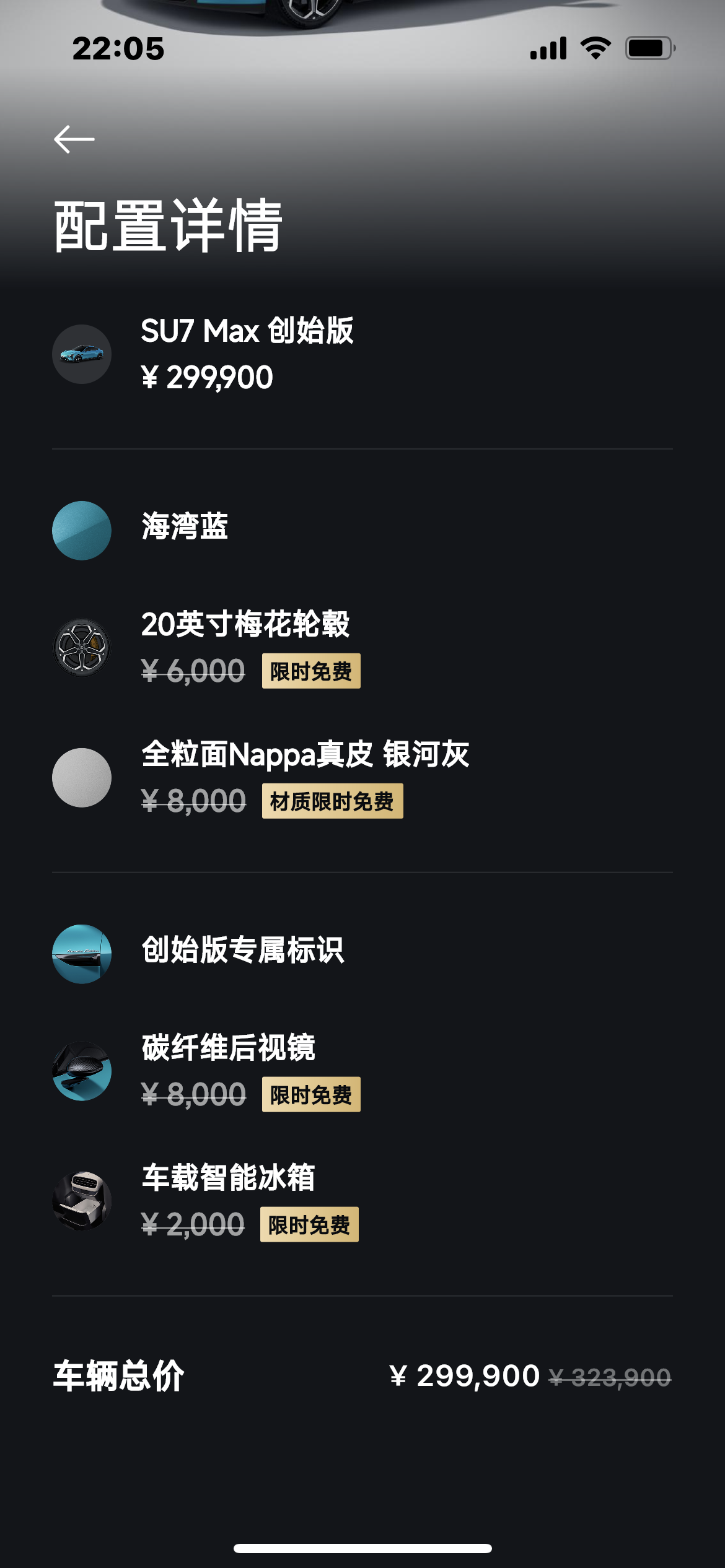The width and height of the screenshot is (725, 1568).
Task: Tap the crossed-out ¥323,900 price
Action: (x=610, y=1378)
